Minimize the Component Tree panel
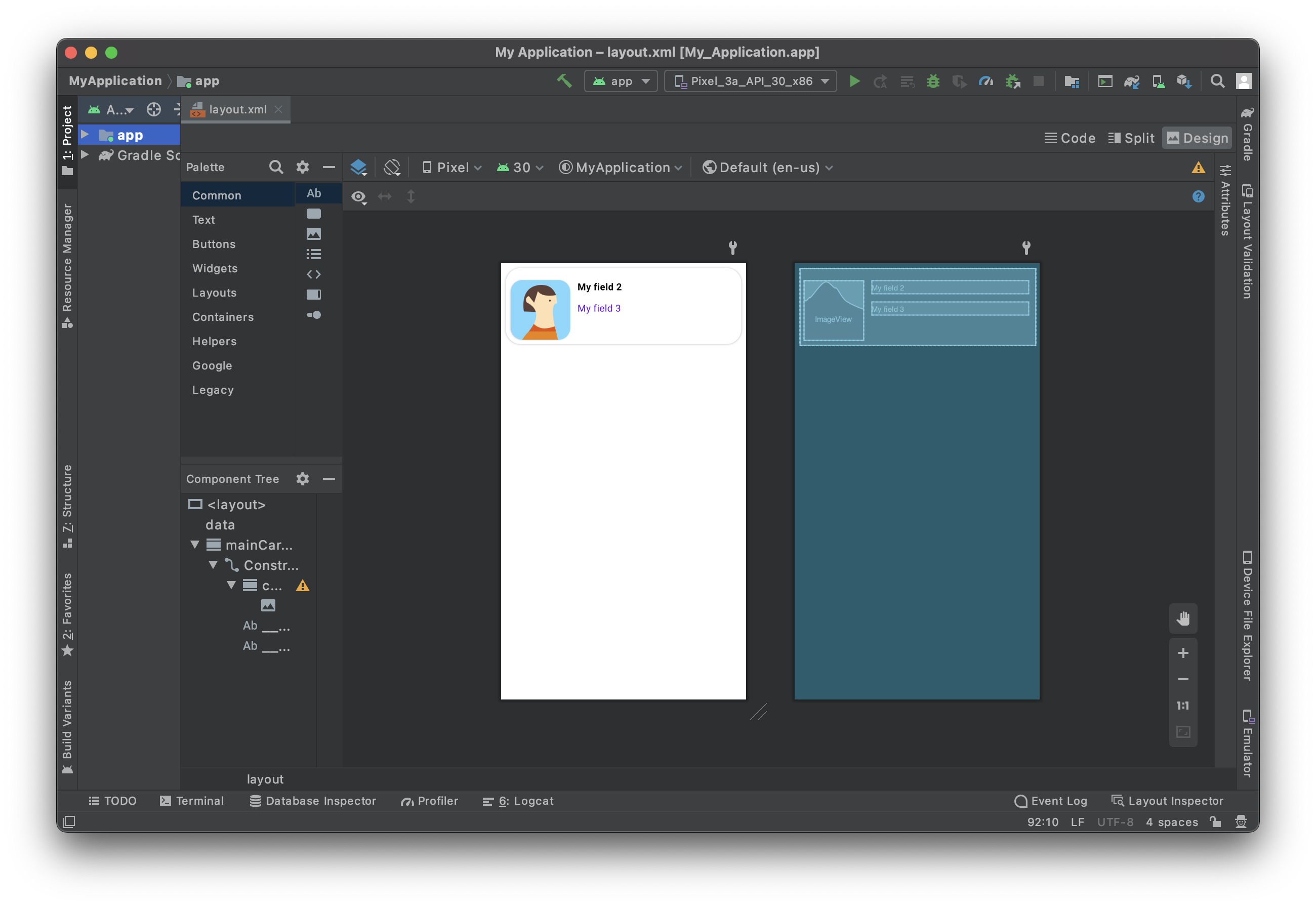 [328, 479]
